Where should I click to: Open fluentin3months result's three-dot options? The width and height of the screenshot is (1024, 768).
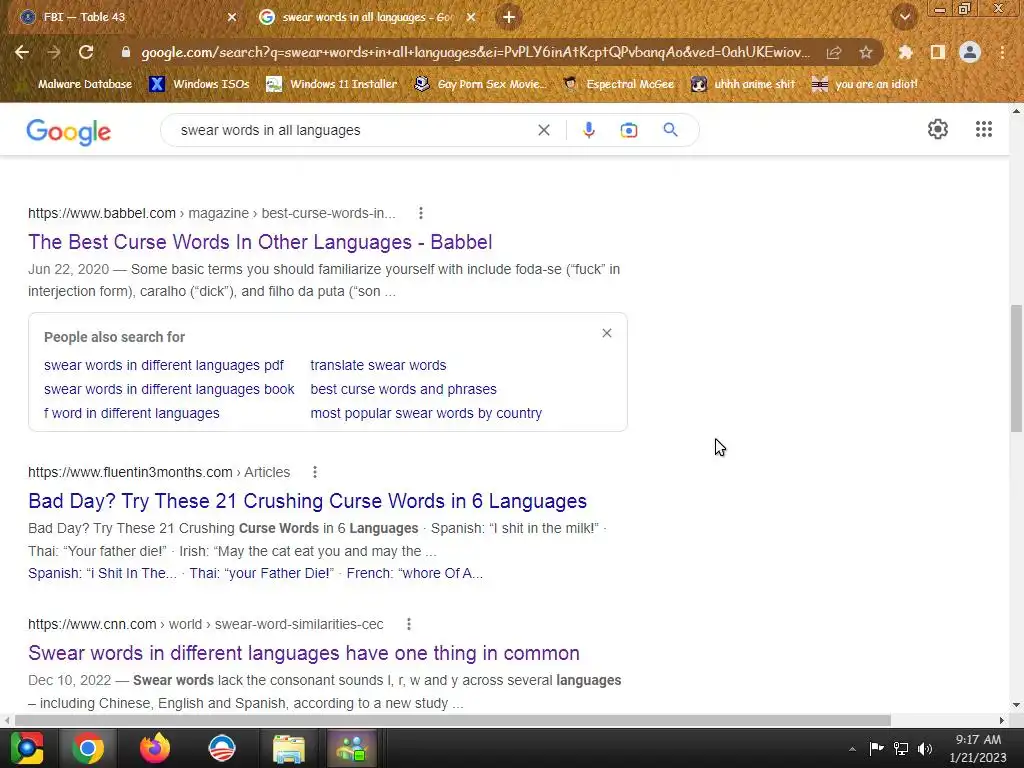click(x=315, y=472)
